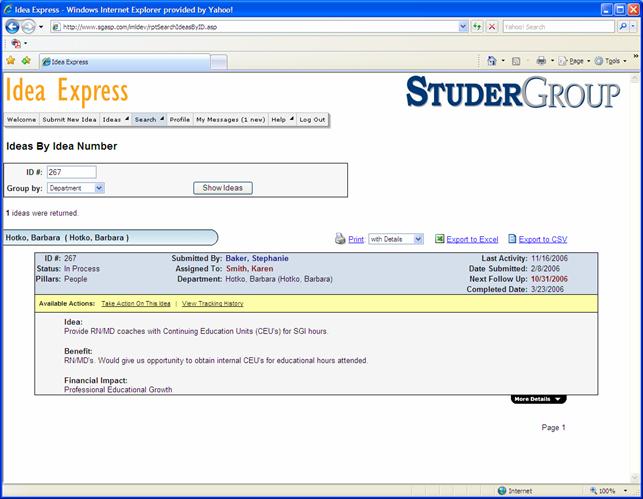643x499 pixels.
Task: Click the Home icon in toolbar
Action: [491, 61]
